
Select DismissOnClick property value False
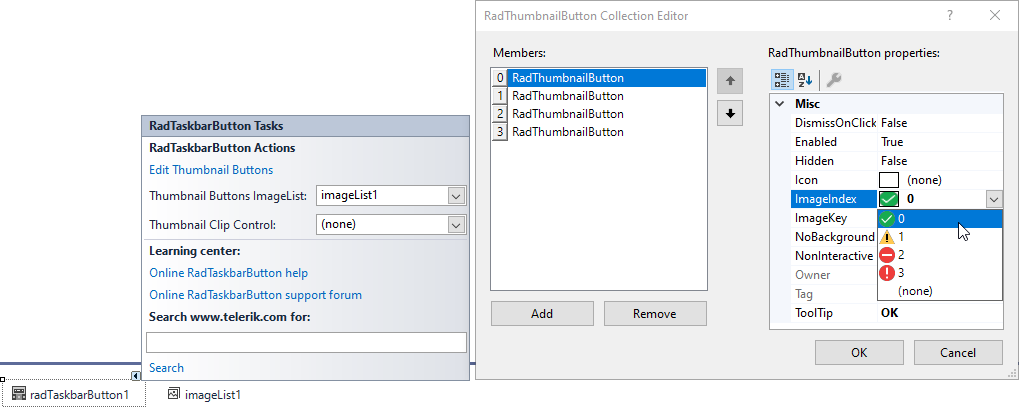[940, 123]
